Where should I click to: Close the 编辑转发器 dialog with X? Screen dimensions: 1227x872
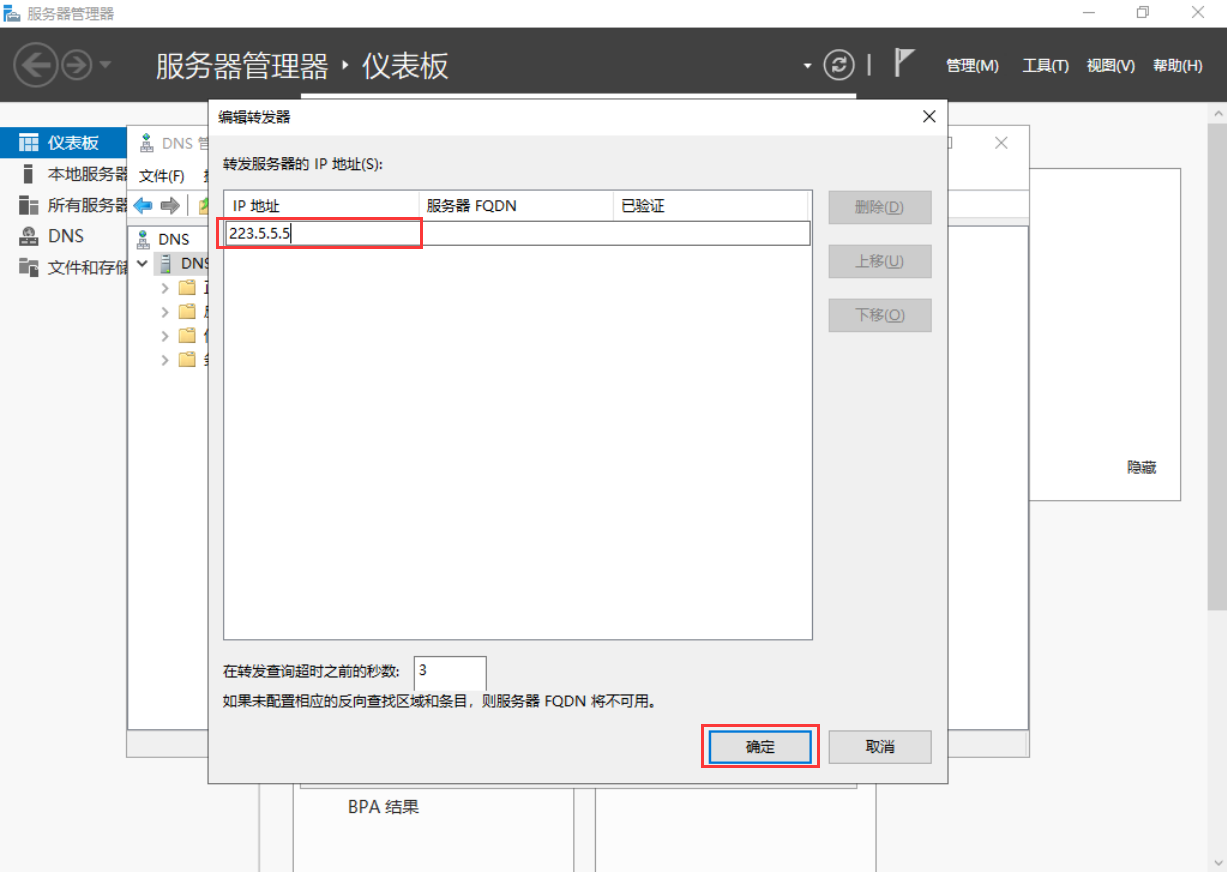pyautogui.click(x=929, y=117)
